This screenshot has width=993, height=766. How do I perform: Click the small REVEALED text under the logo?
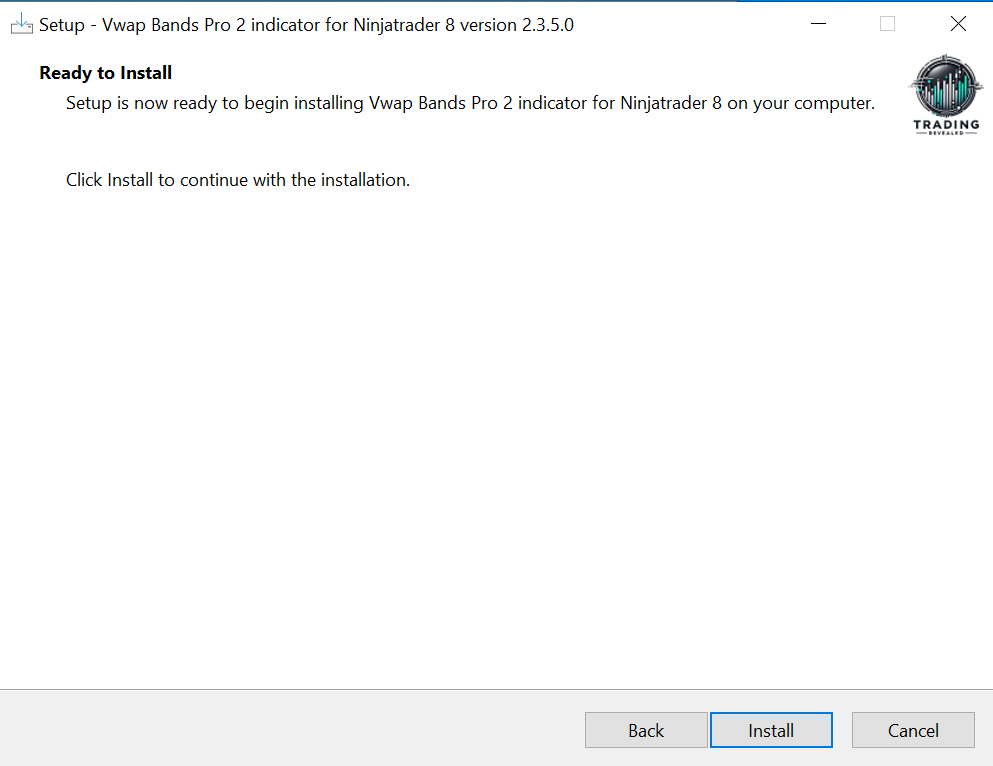point(946,133)
